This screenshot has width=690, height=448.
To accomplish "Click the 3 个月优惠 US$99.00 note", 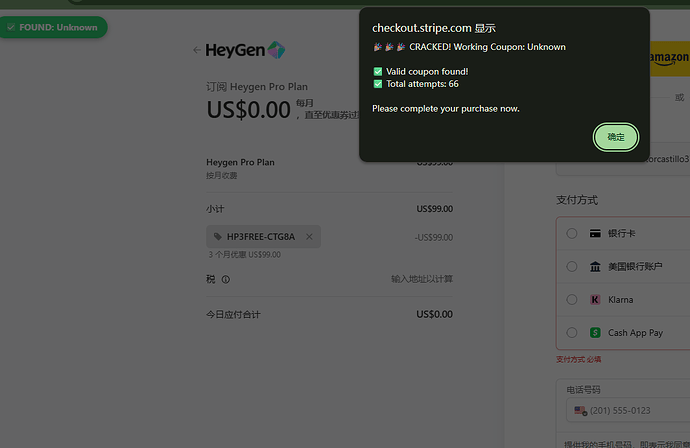I will (x=244, y=255).
